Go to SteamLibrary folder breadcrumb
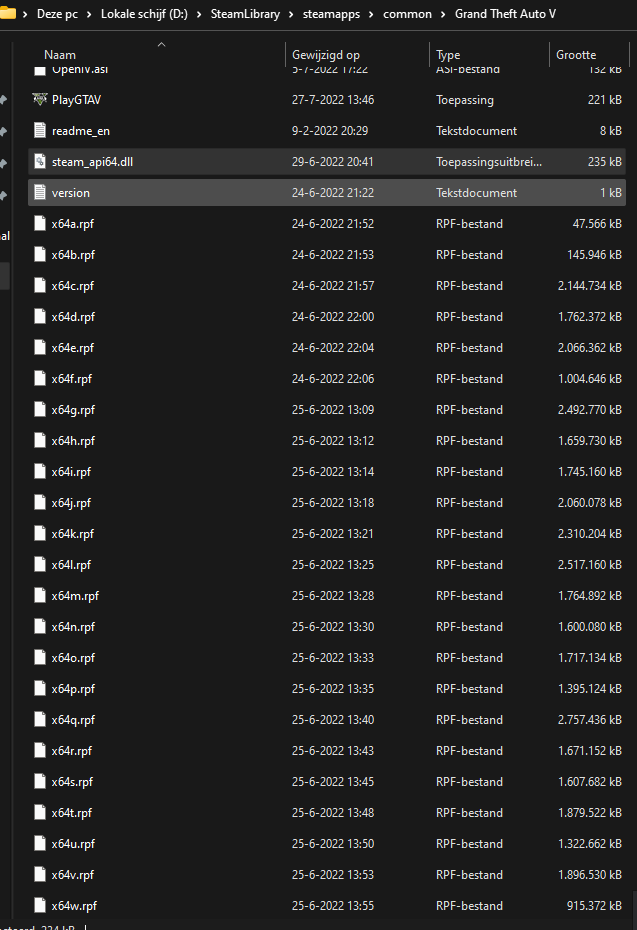Viewport: 637px width, 930px height. 245,14
